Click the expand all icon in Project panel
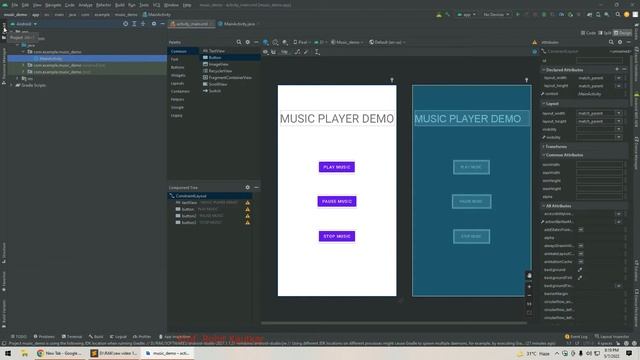The image size is (640, 360). [134, 24]
